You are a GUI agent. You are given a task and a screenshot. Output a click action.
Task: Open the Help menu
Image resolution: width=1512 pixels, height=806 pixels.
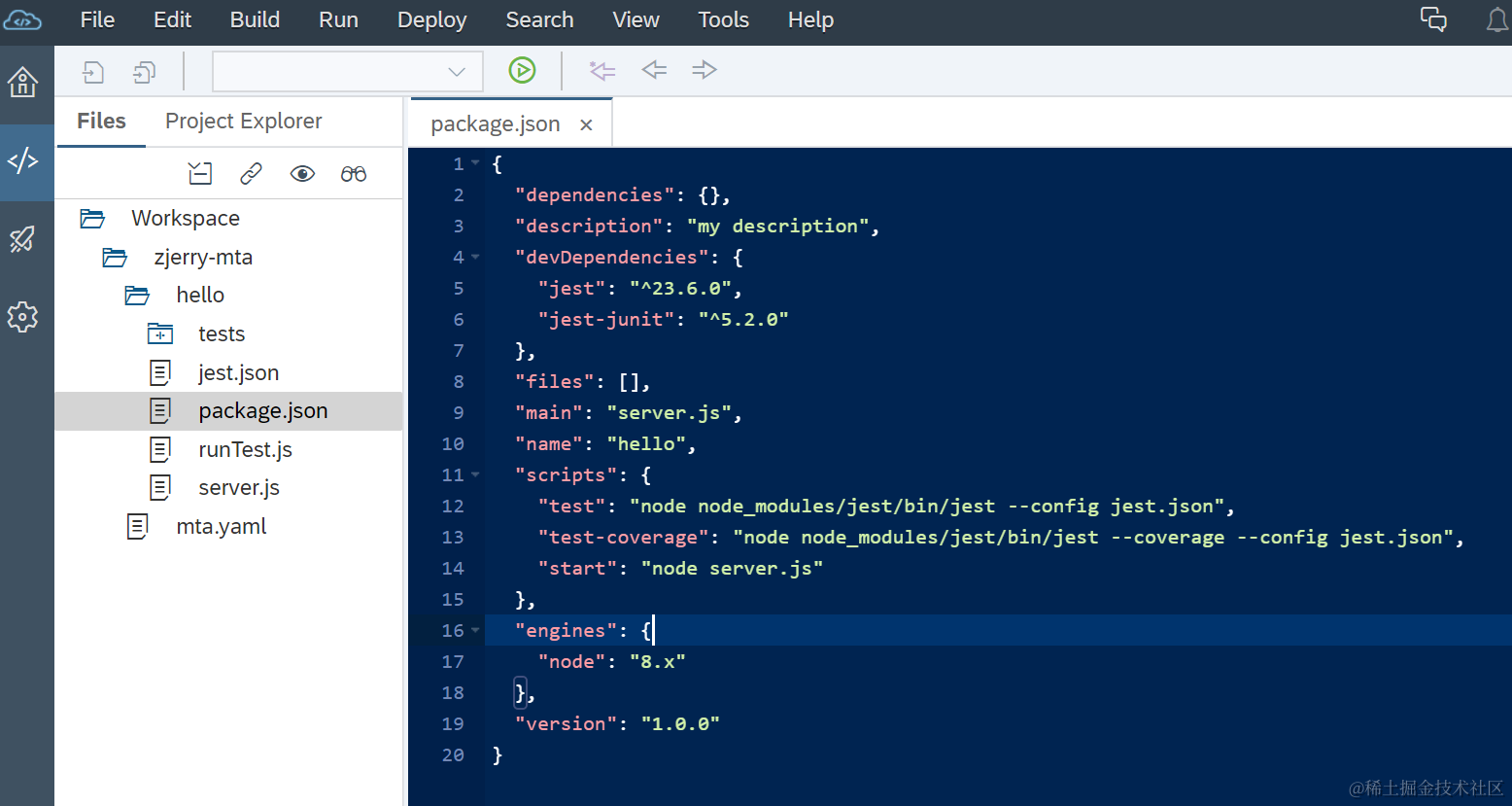pos(810,20)
